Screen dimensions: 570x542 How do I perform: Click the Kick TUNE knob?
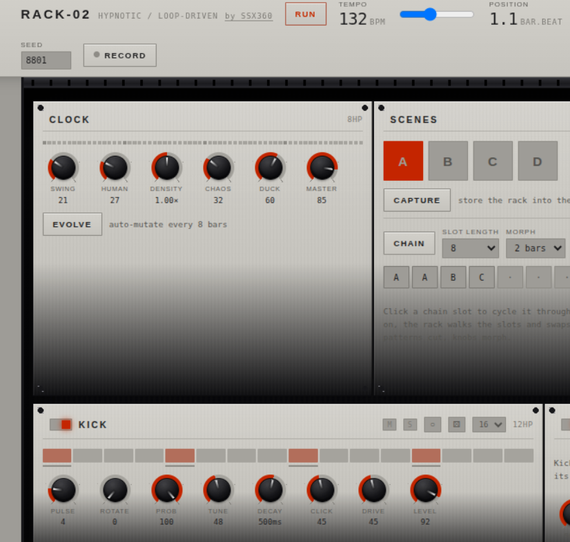tap(218, 490)
